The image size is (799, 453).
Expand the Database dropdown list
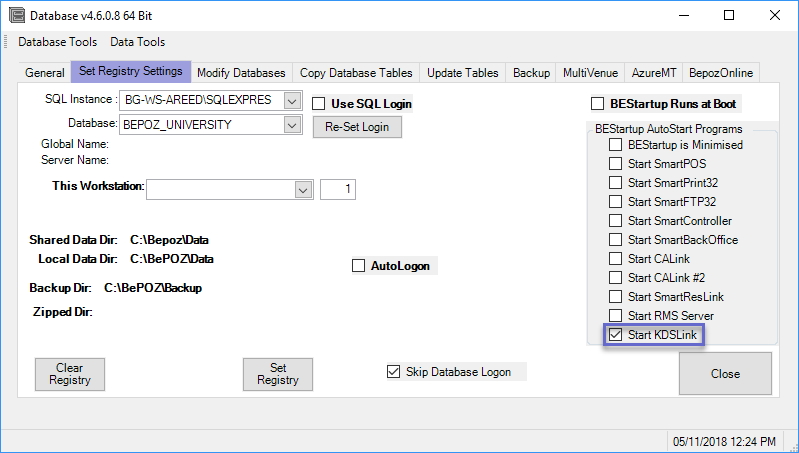291,125
